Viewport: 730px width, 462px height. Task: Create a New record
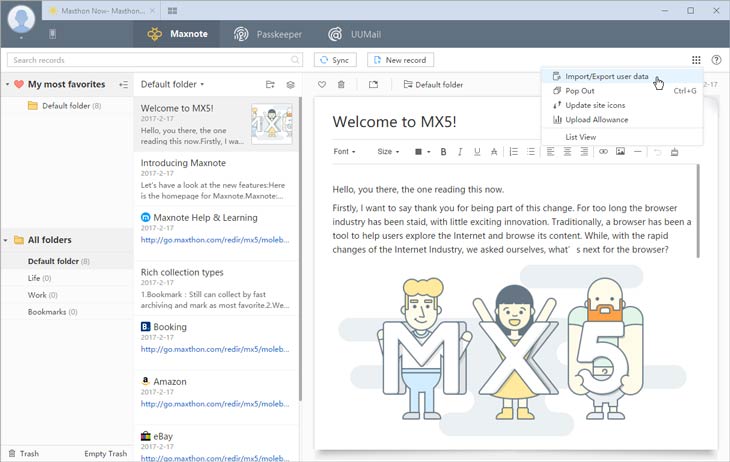pos(400,60)
